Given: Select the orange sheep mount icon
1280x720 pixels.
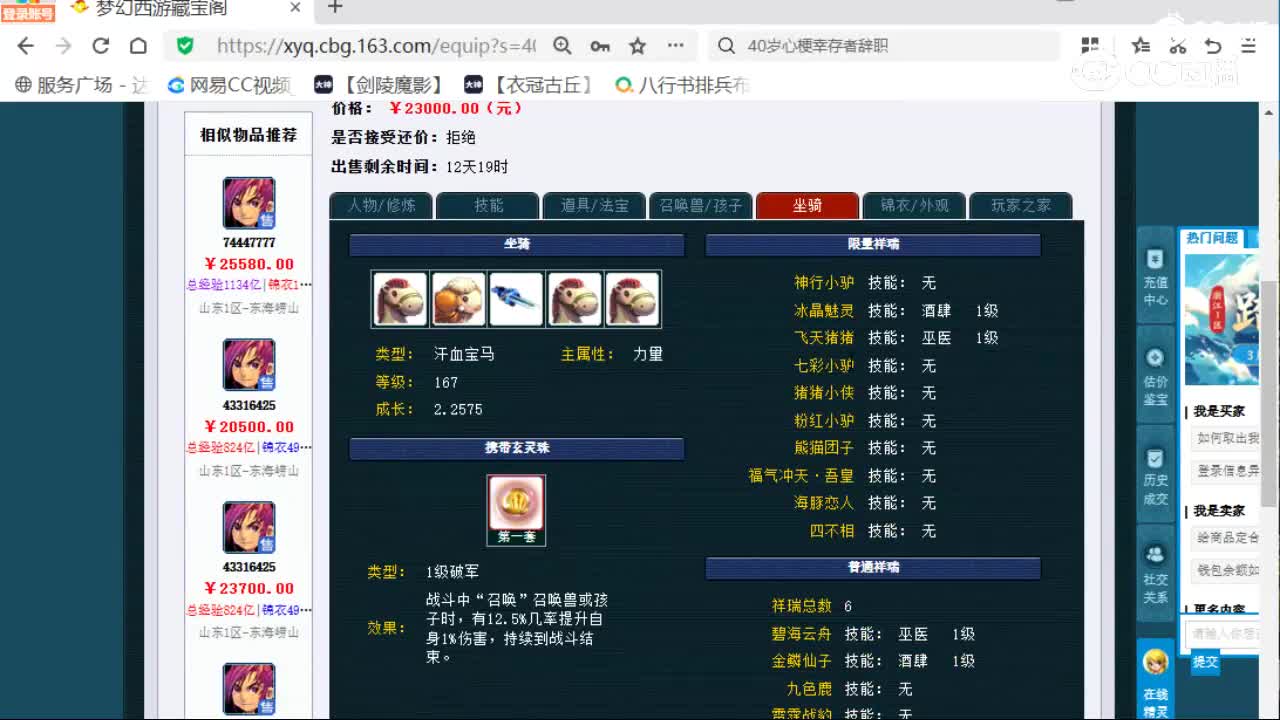Looking at the screenshot, I should [x=458, y=299].
